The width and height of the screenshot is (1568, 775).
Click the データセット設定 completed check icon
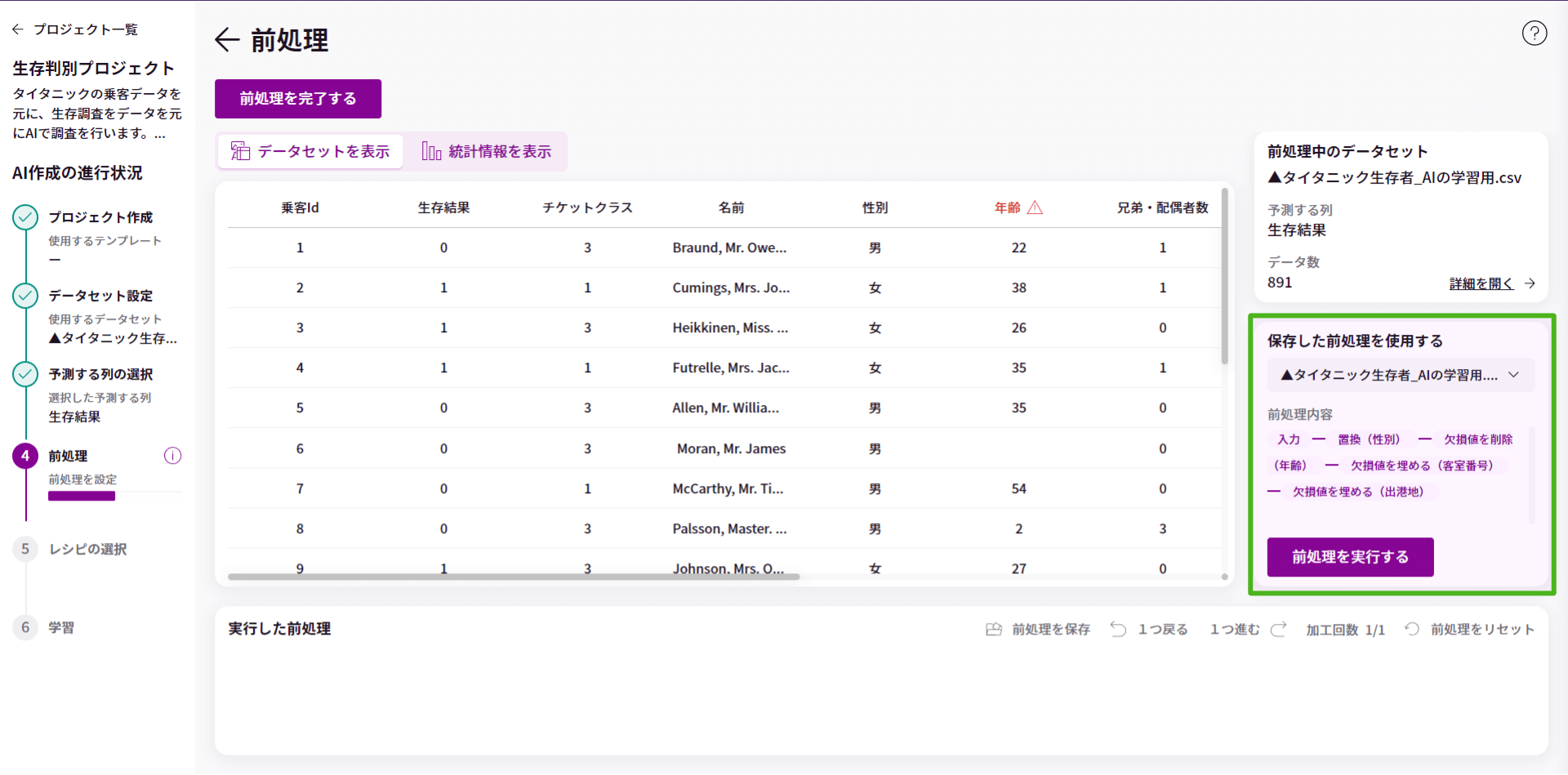pos(25,296)
